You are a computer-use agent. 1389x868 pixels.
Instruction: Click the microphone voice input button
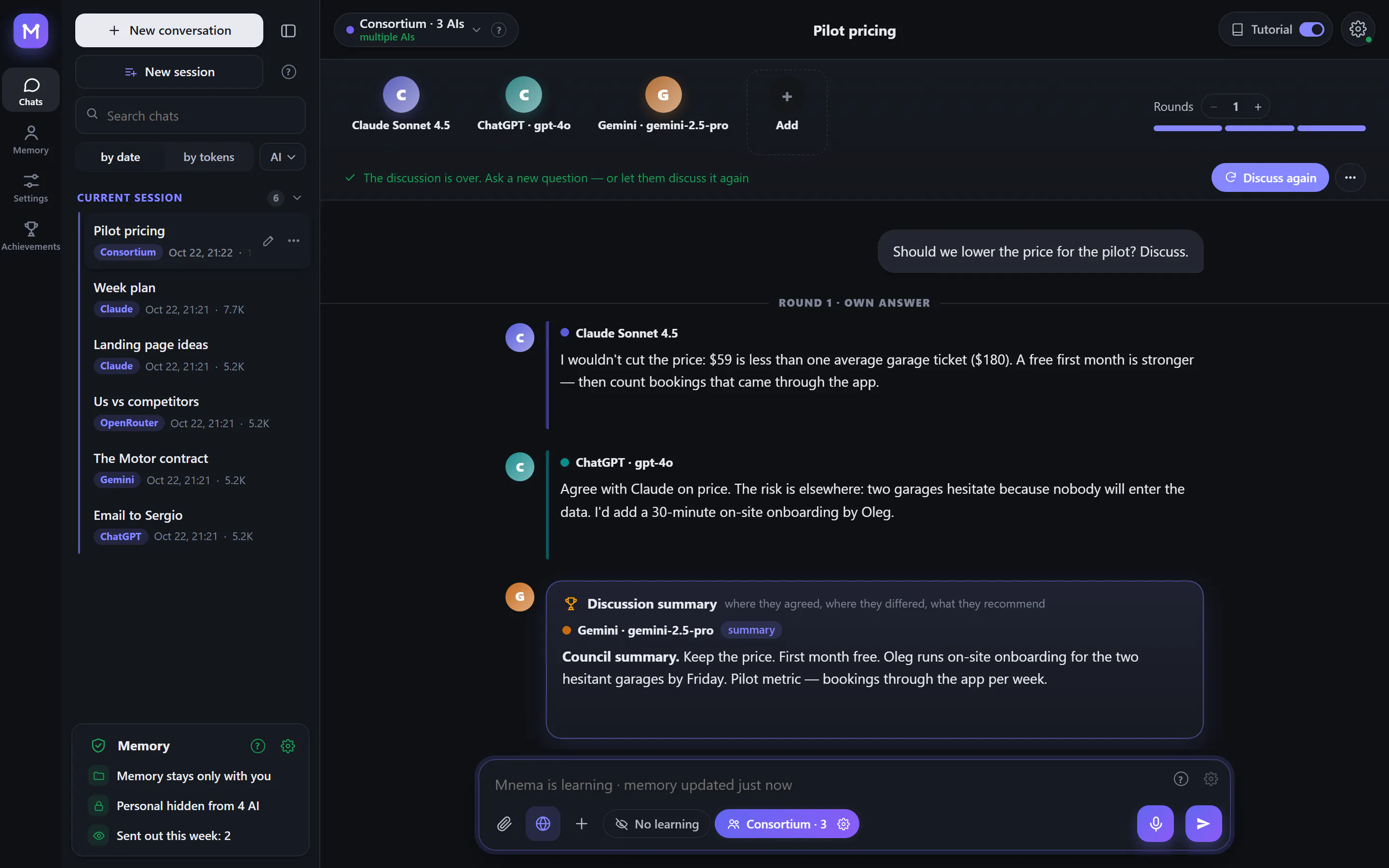click(x=1156, y=824)
